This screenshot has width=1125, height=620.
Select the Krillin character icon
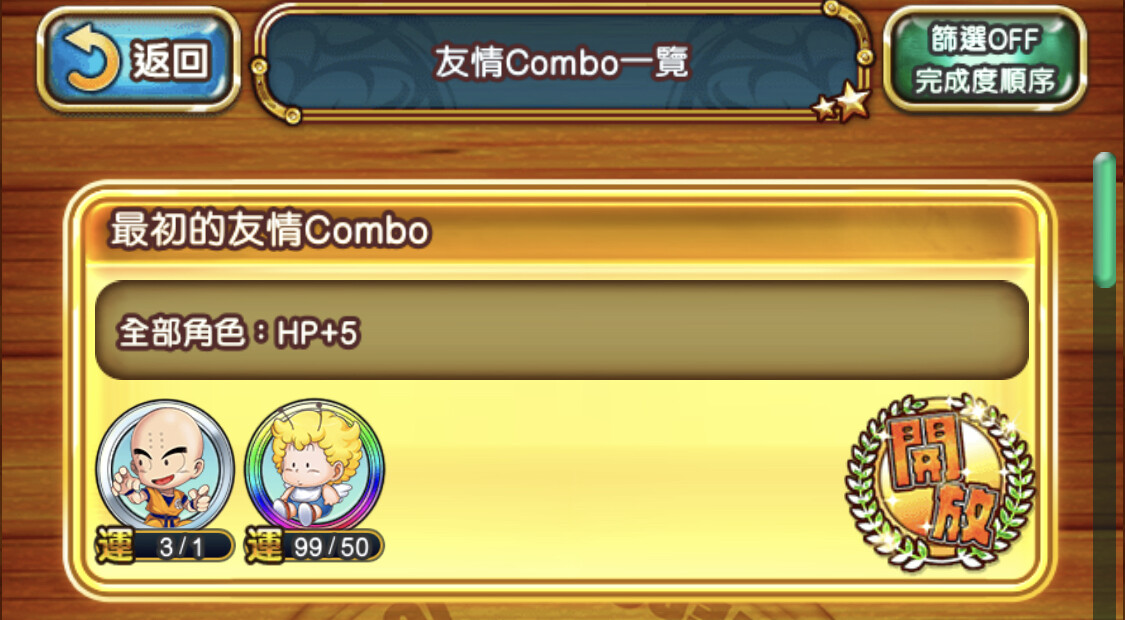pyautogui.click(x=165, y=466)
